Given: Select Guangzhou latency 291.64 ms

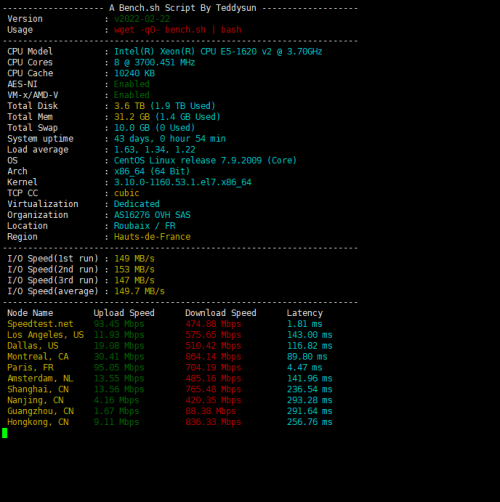Looking at the screenshot, I should click(x=310, y=411).
